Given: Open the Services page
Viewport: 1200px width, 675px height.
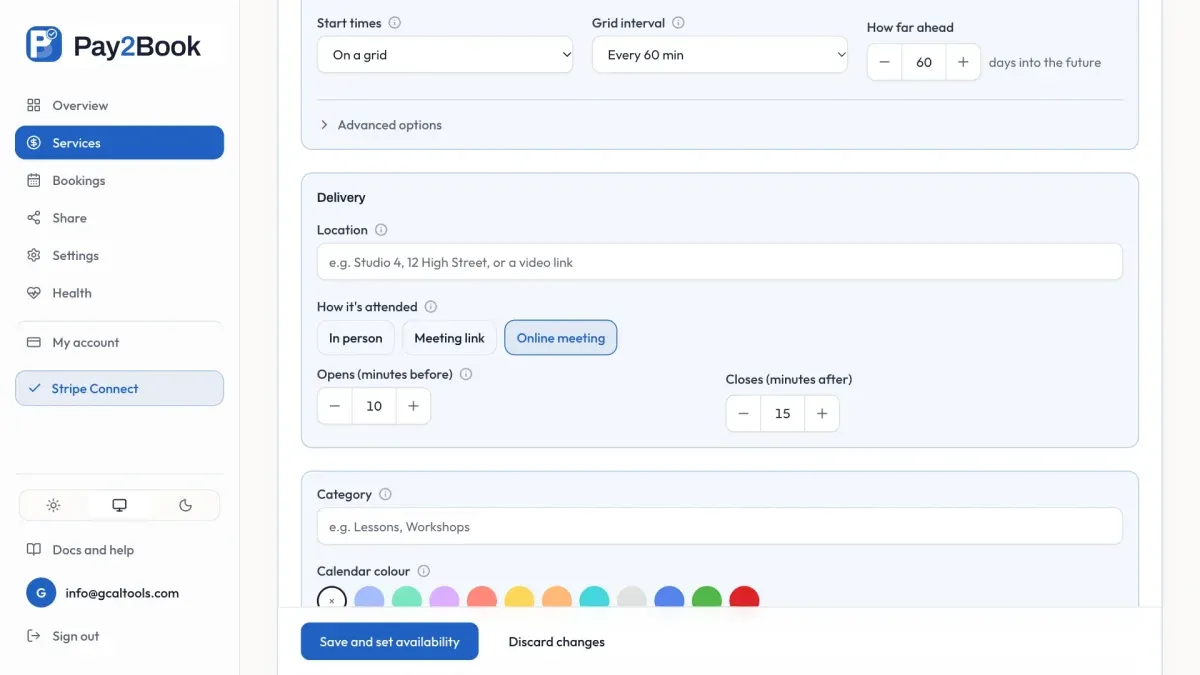Looking at the screenshot, I should [119, 143].
